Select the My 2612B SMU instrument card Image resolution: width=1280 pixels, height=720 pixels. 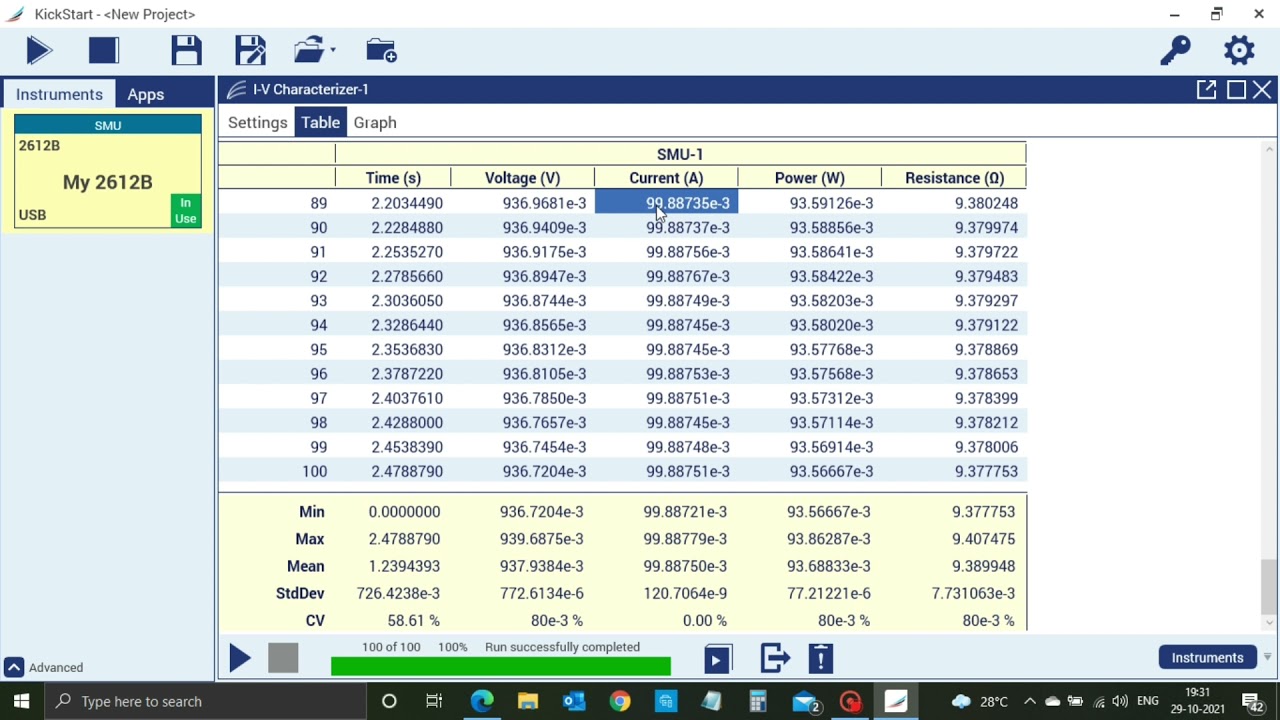click(108, 172)
